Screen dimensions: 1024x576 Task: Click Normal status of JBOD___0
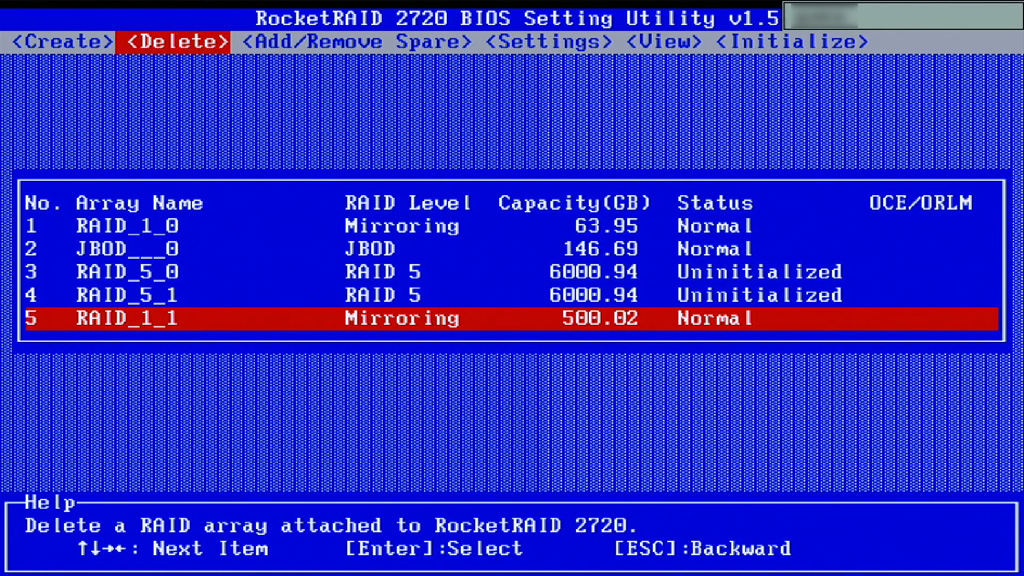pyautogui.click(x=715, y=249)
